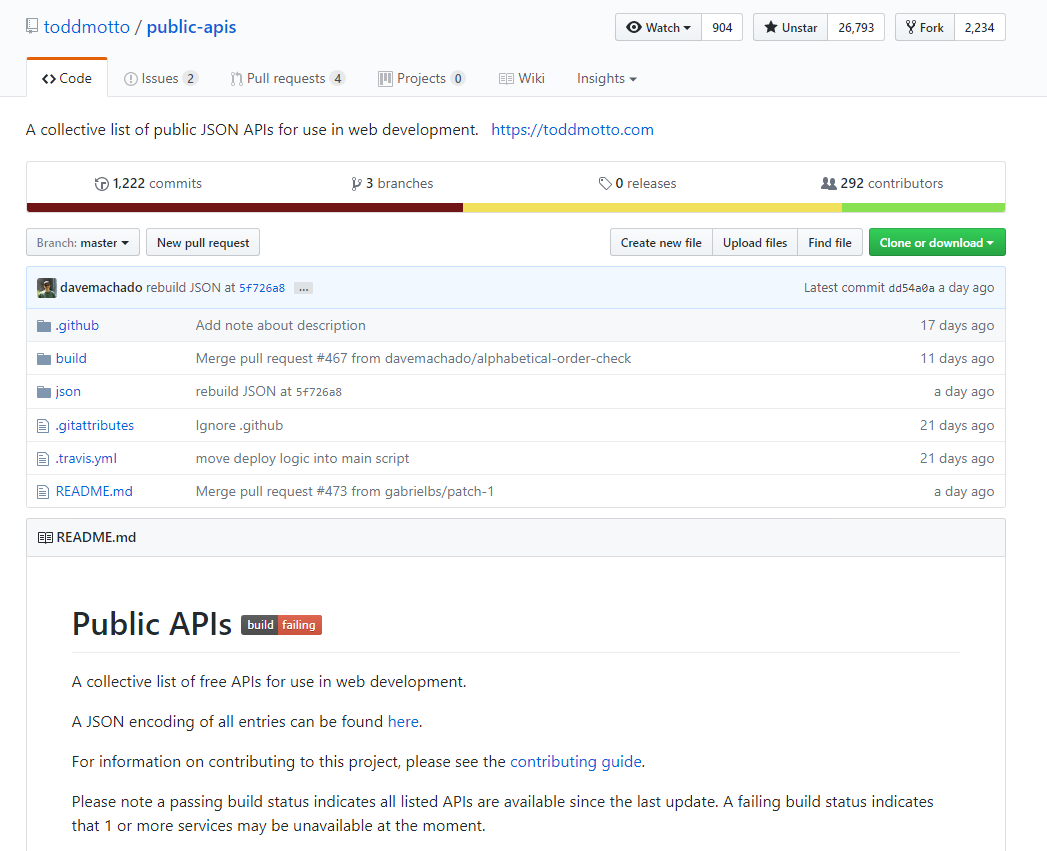Open README.md file link in list
Image resolution: width=1047 pixels, height=851 pixels.
pyautogui.click(x=94, y=491)
